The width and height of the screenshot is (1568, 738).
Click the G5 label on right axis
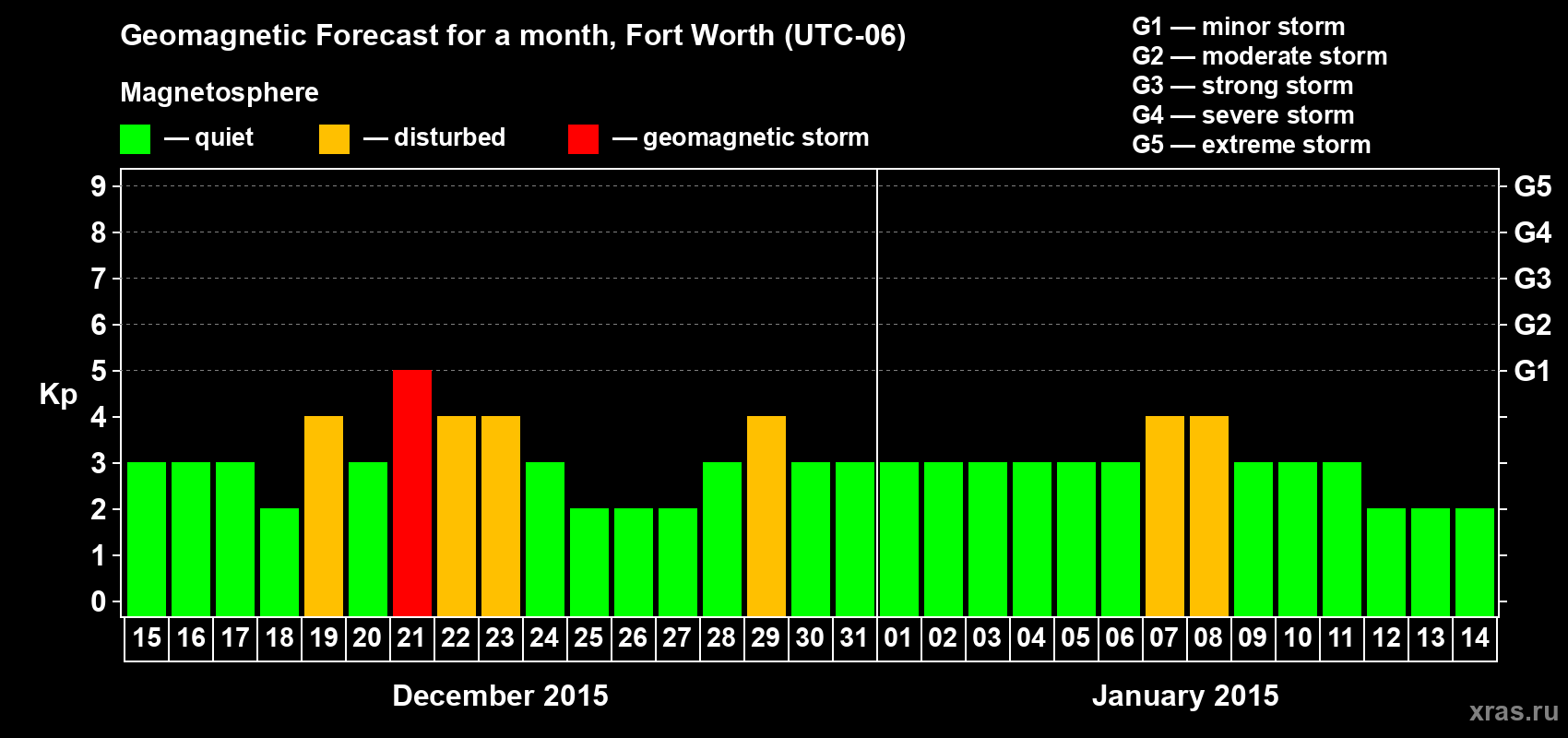1532,186
